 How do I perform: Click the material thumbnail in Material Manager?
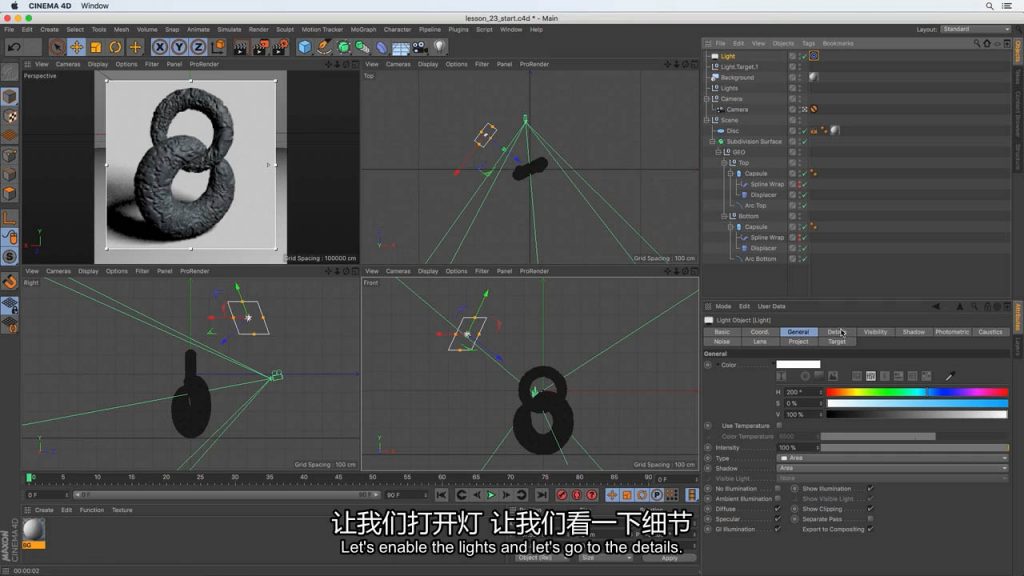(33, 529)
